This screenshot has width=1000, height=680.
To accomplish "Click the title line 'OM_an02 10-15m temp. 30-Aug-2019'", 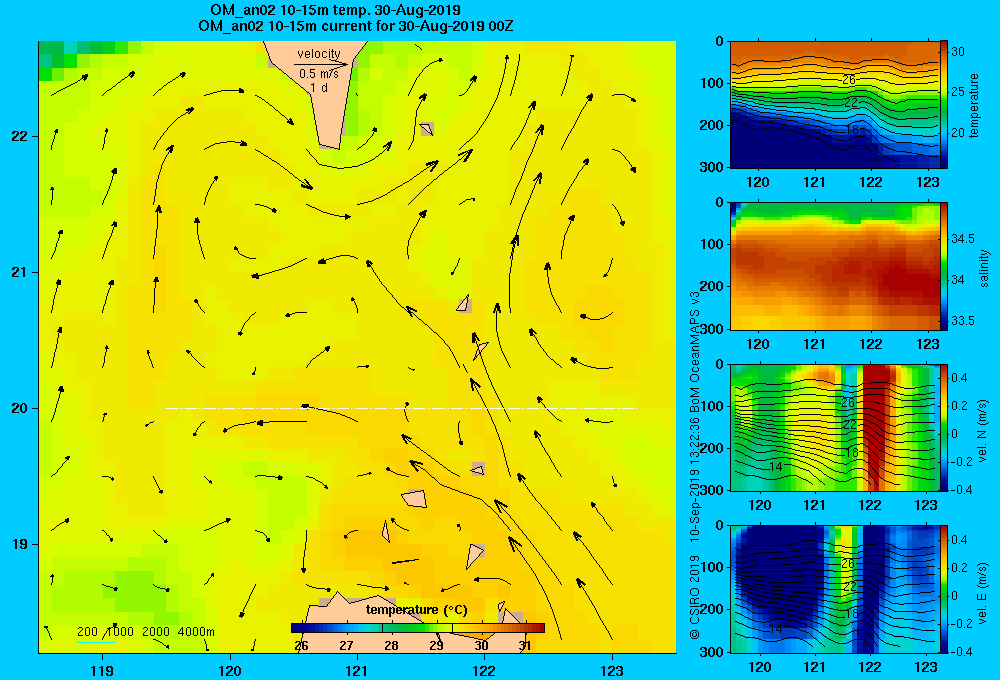I will 335,10.
